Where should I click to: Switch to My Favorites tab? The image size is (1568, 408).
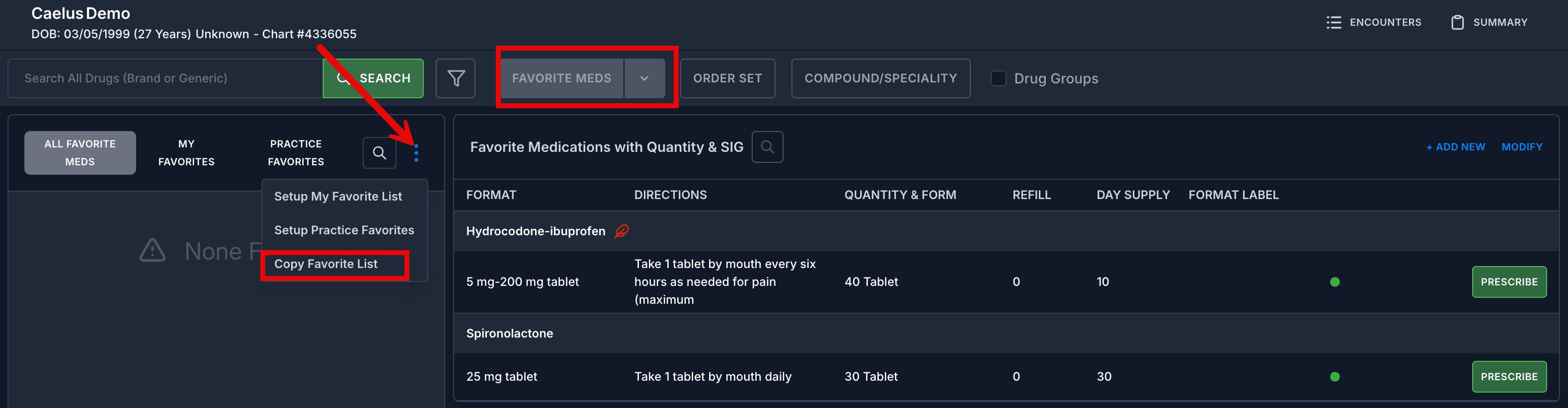186,152
